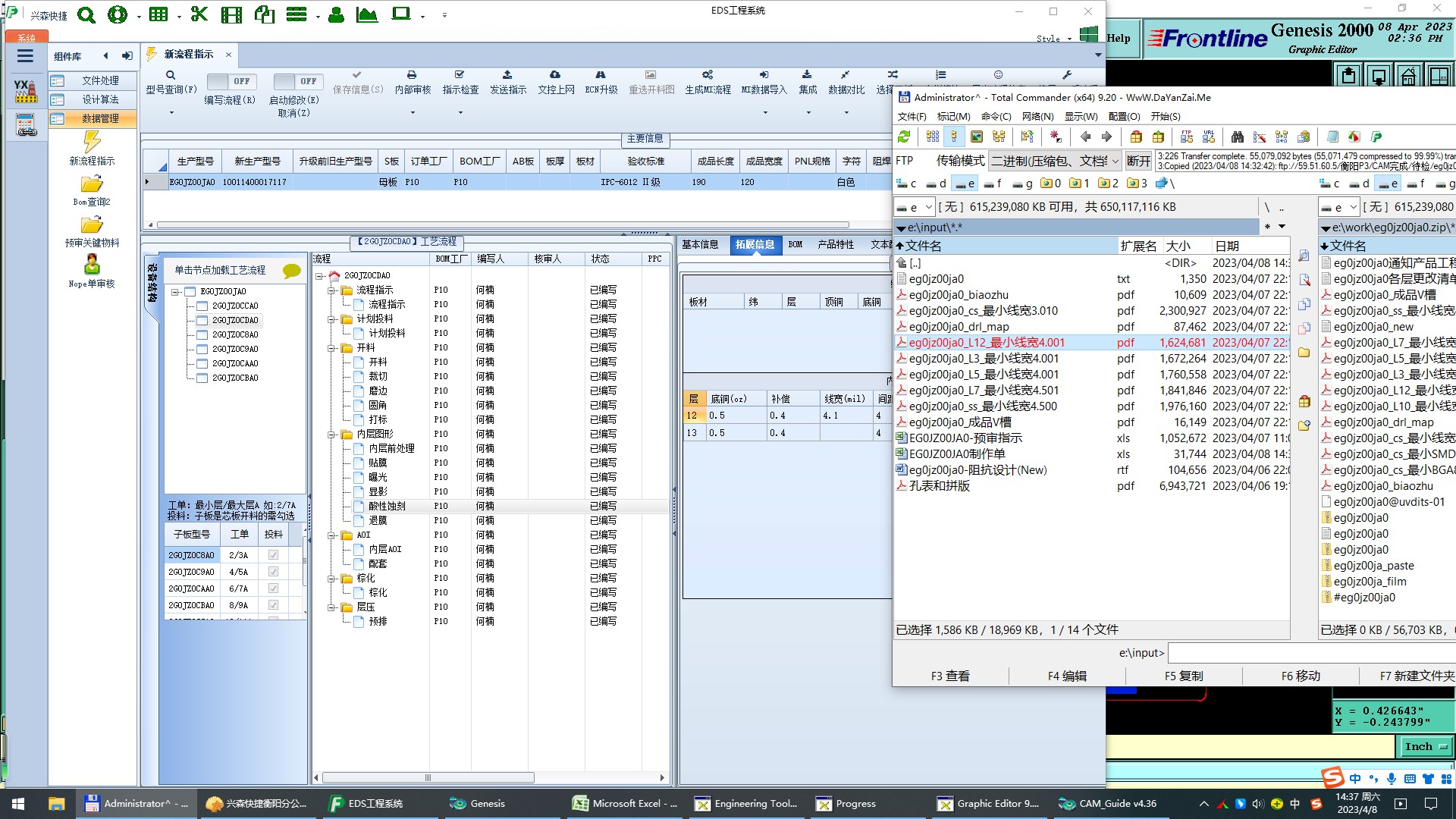Screen dimensions: 1456x819
Task: Click the 文控上网 cloud icon
Action: click(x=555, y=75)
